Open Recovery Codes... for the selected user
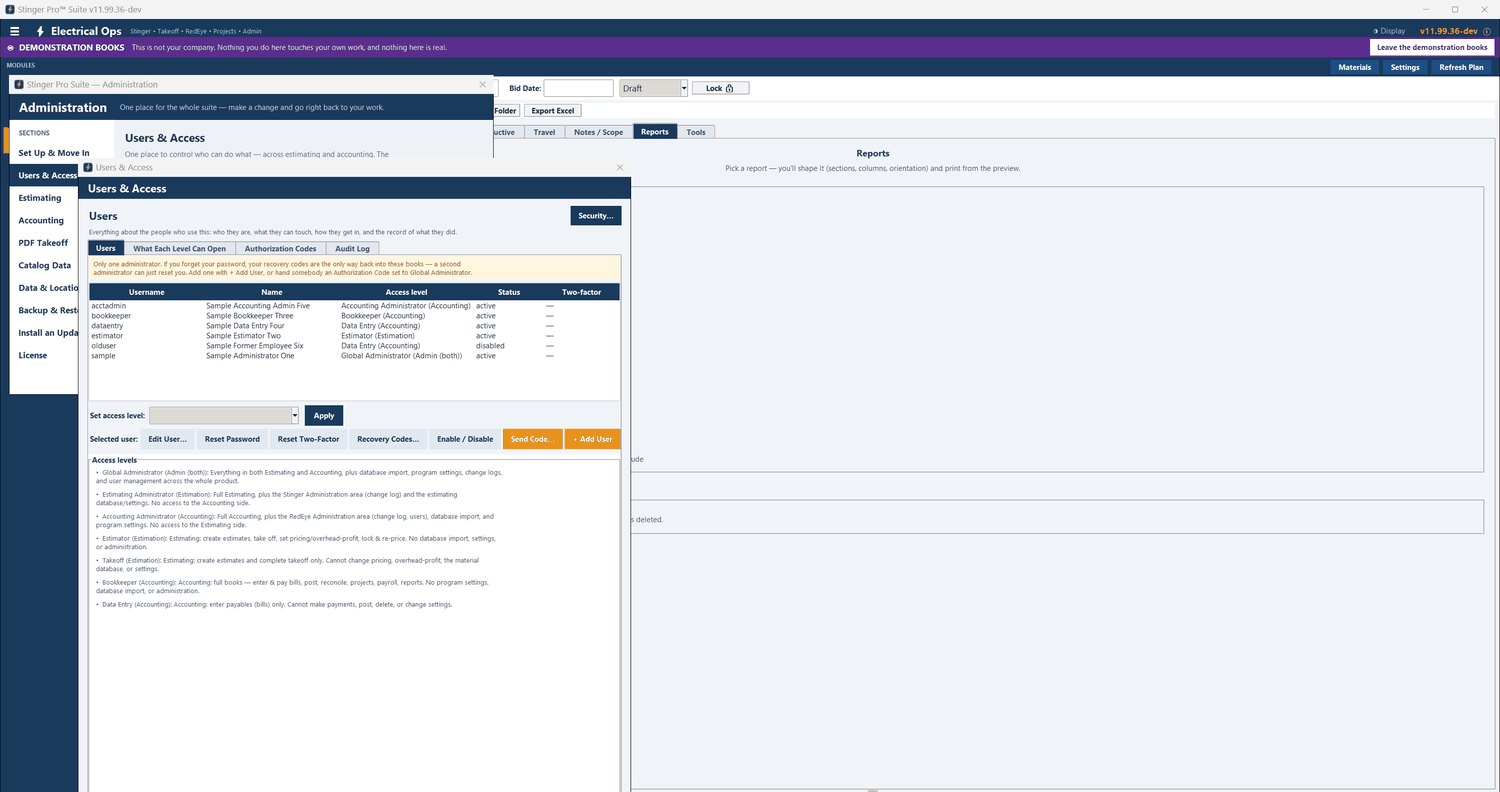The height and width of the screenshot is (792, 1500). tap(388, 439)
